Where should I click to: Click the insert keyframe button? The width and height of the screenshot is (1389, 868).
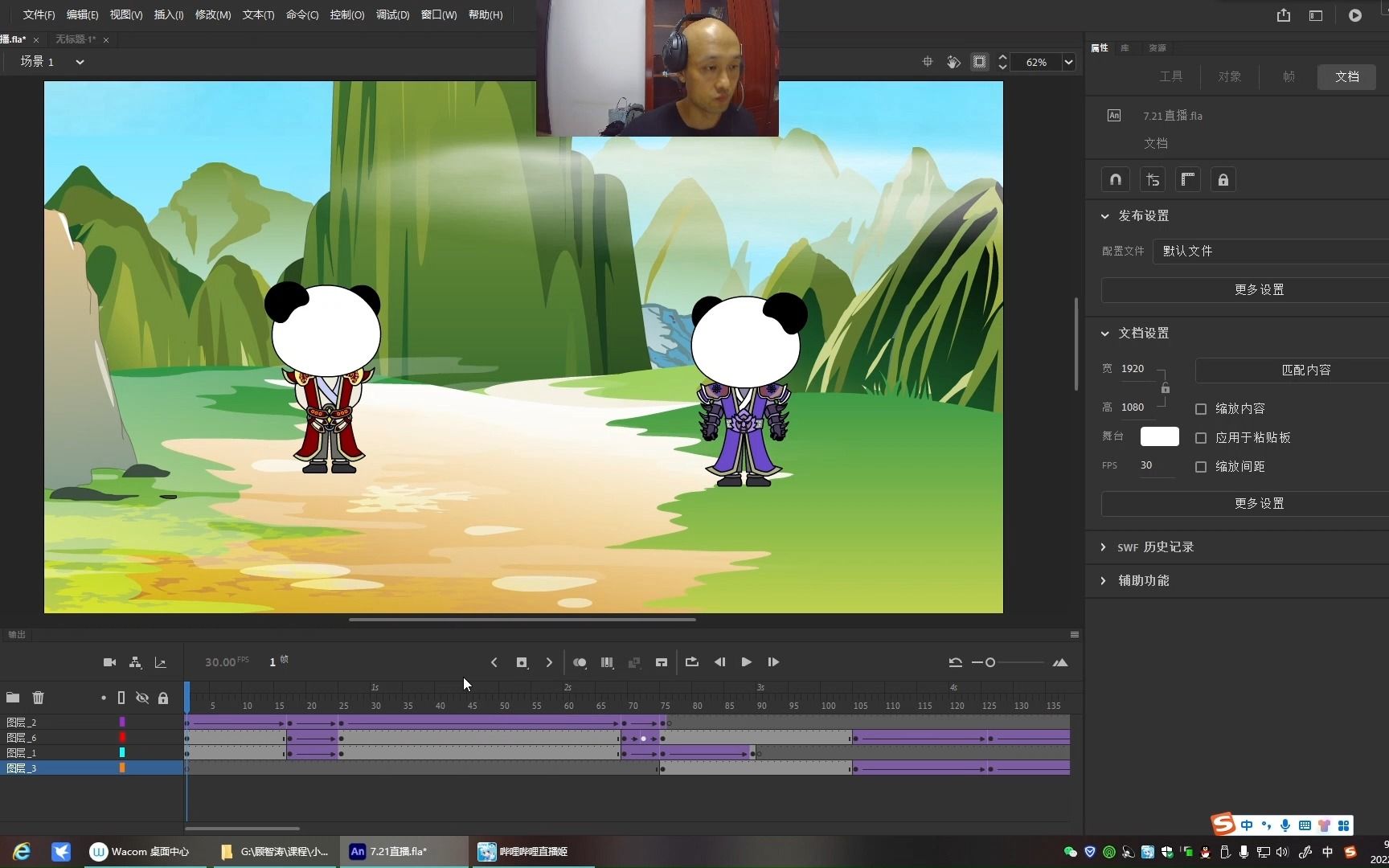click(522, 662)
